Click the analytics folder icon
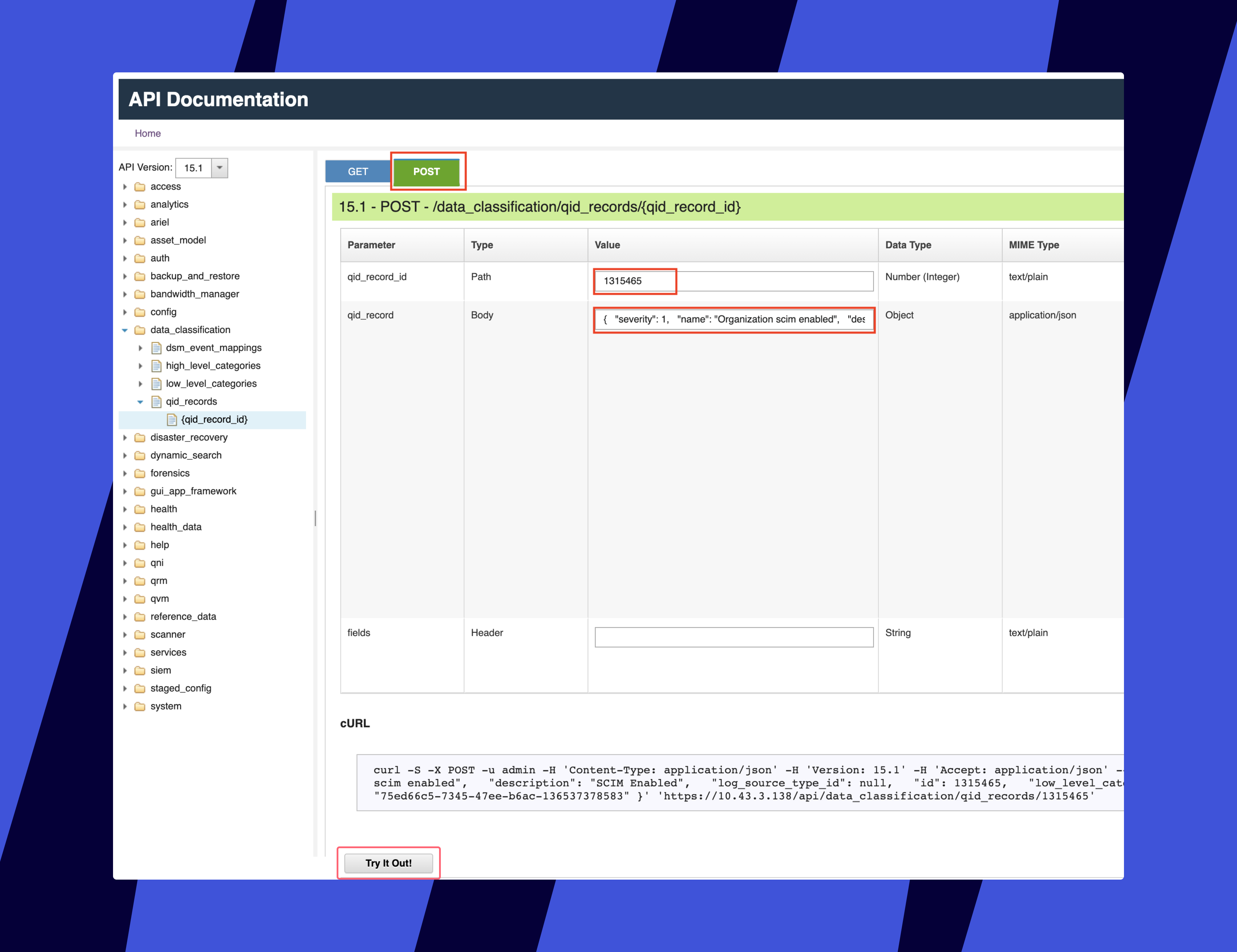The height and width of the screenshot is (952, 1237). [x=140, y=205]
